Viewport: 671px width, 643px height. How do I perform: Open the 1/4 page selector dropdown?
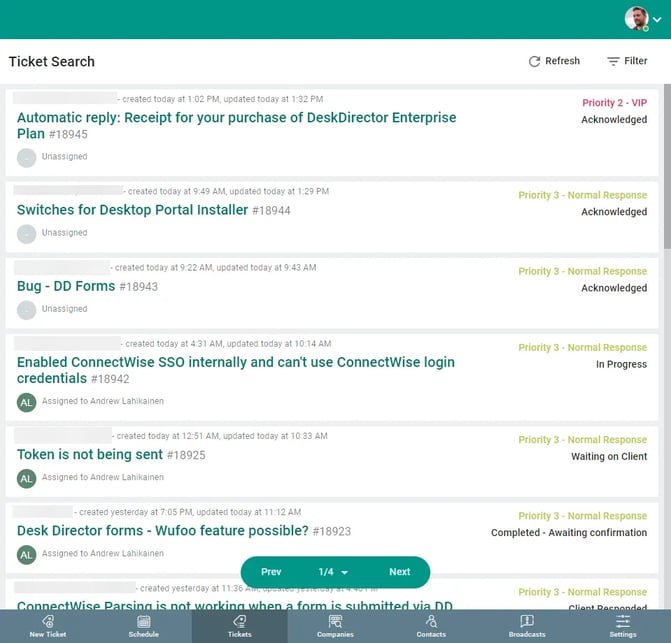333,572
